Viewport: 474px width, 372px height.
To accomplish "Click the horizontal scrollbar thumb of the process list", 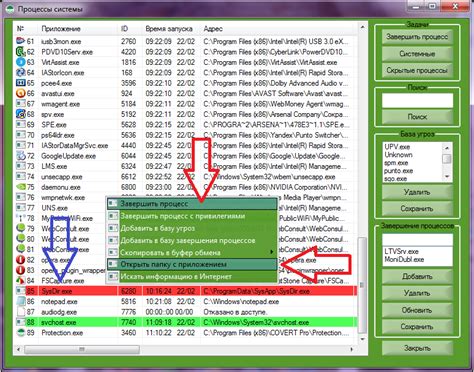I will pyautogui.click(x=82, y=349).
